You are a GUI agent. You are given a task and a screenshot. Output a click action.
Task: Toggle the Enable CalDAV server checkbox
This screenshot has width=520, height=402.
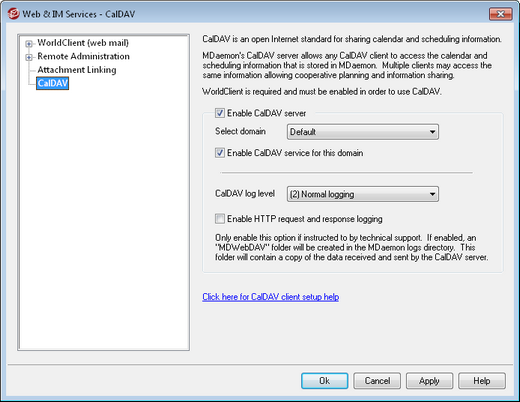click(x=220, y=113)
